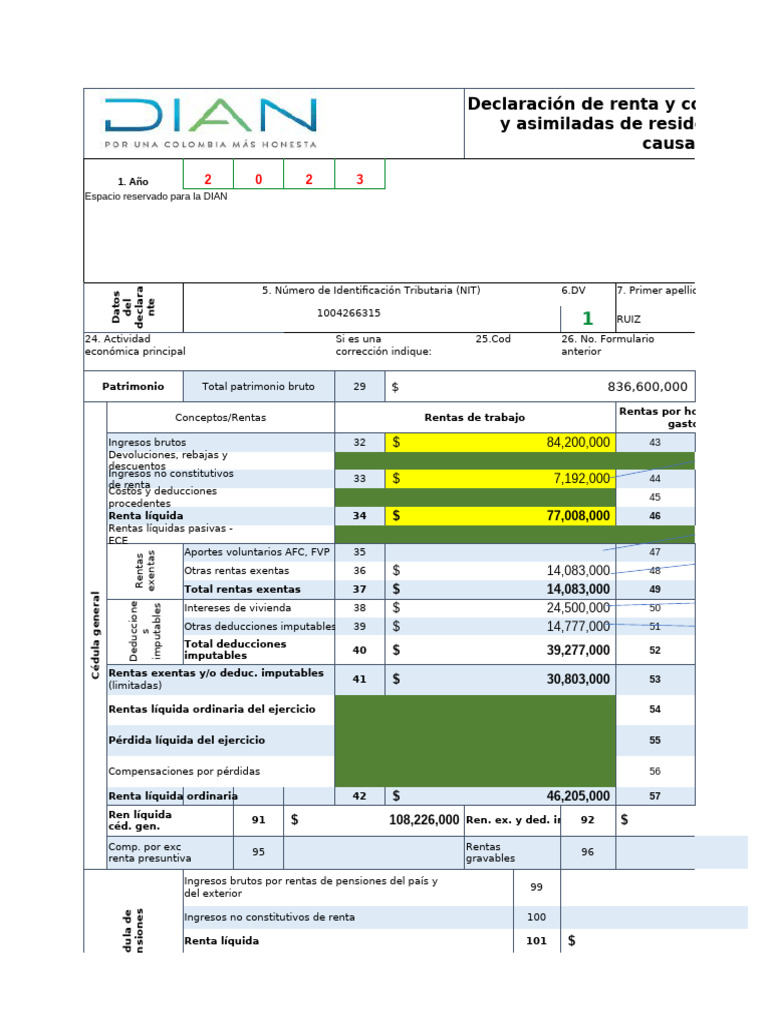
Task: Click the "Otras rentas exentas" label
Action: click(x=259, y=571)
